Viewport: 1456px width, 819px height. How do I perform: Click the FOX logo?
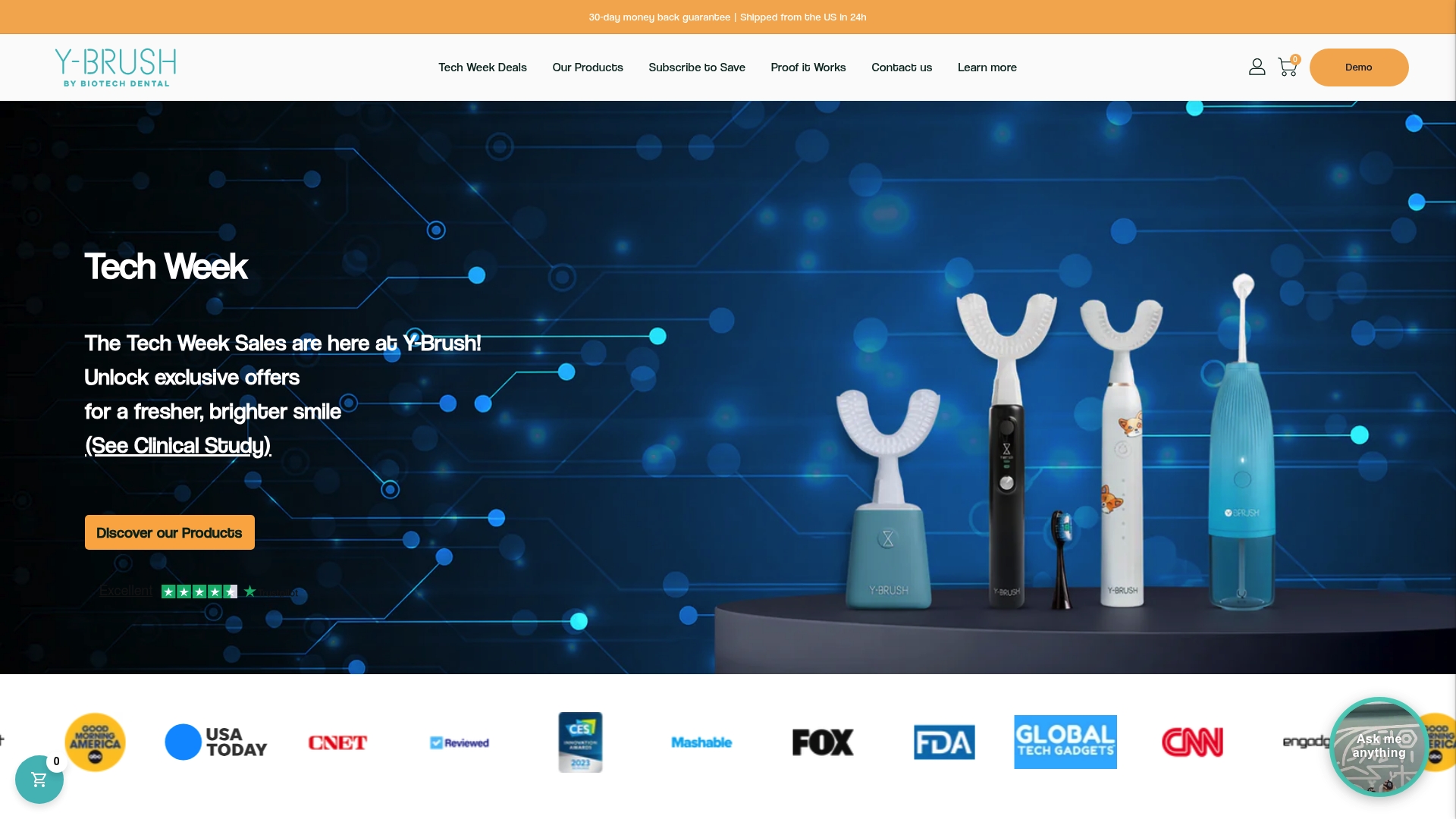tap(823, 742)
